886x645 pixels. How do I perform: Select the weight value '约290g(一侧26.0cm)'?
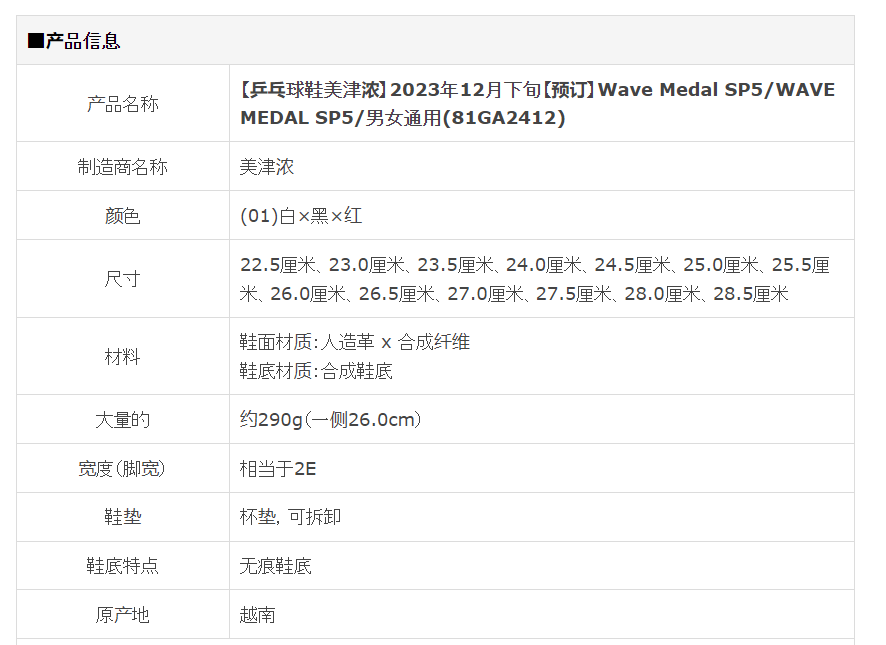click(331, 419)
